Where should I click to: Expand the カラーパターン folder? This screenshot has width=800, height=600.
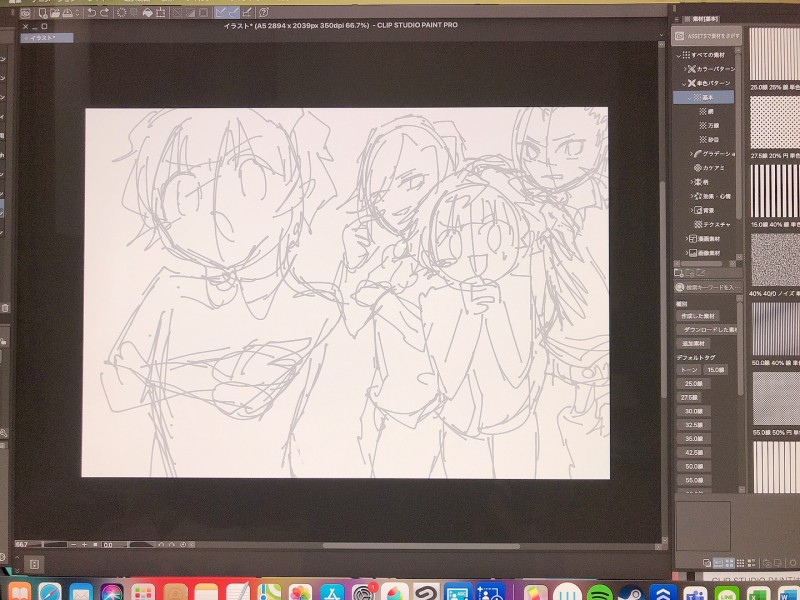tap(685, 69)
